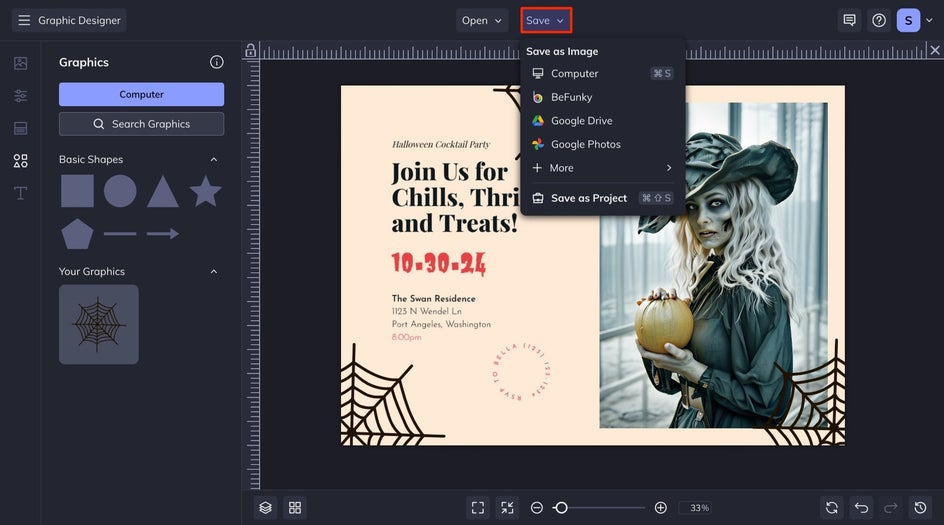
Task: Add the arrow line shape
Action: [x=163, y=234]
